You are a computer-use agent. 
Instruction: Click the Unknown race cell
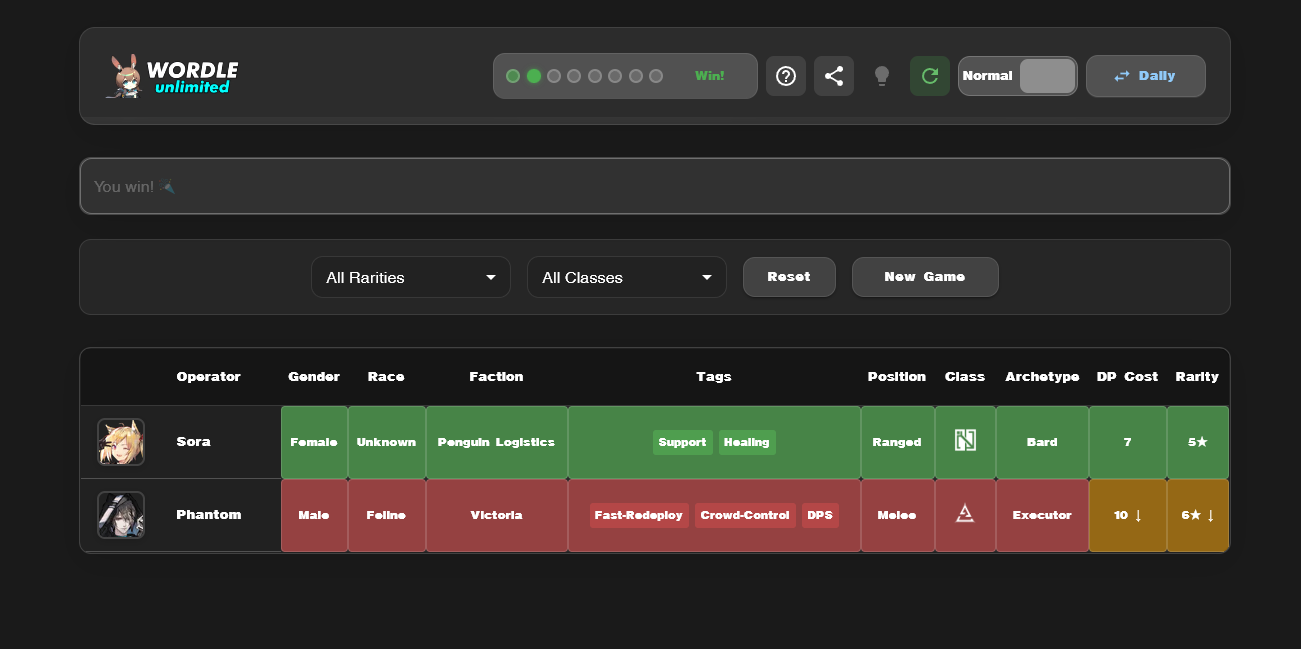point(386,442)
